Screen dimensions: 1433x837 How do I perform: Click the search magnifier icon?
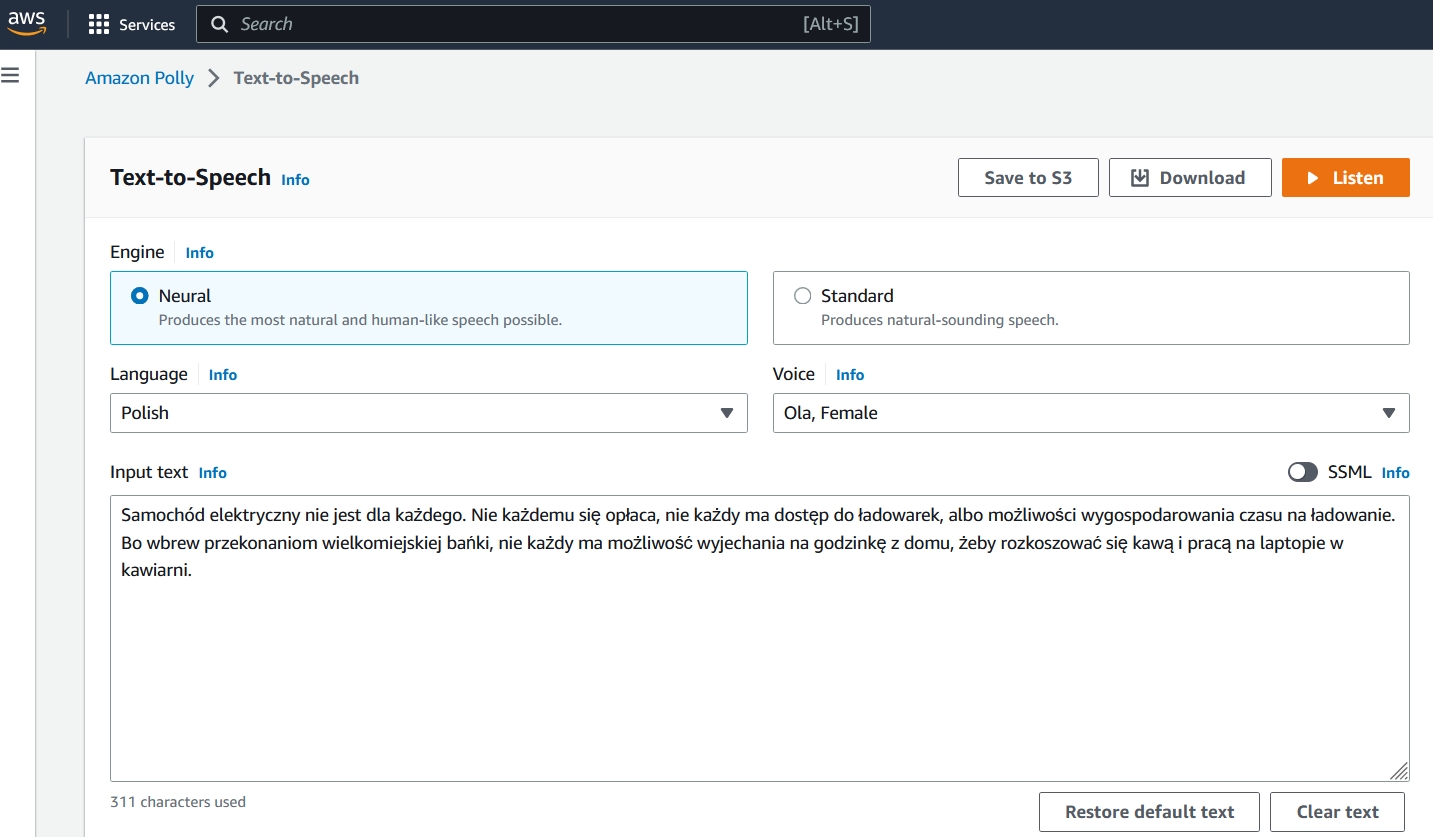pos(220,24)
